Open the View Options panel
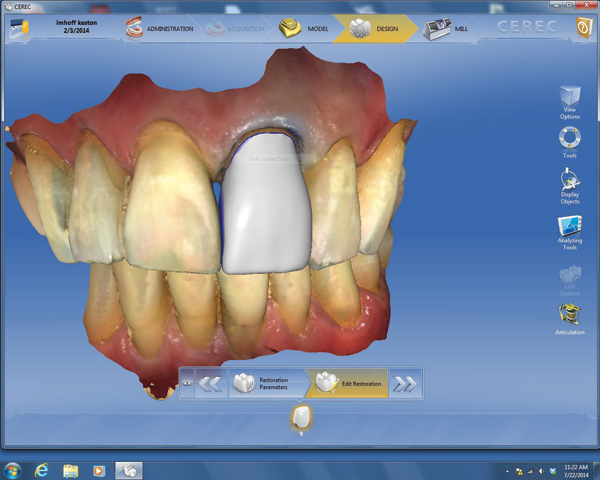Viewport: 600px width, 480px height. coord(569,101)
